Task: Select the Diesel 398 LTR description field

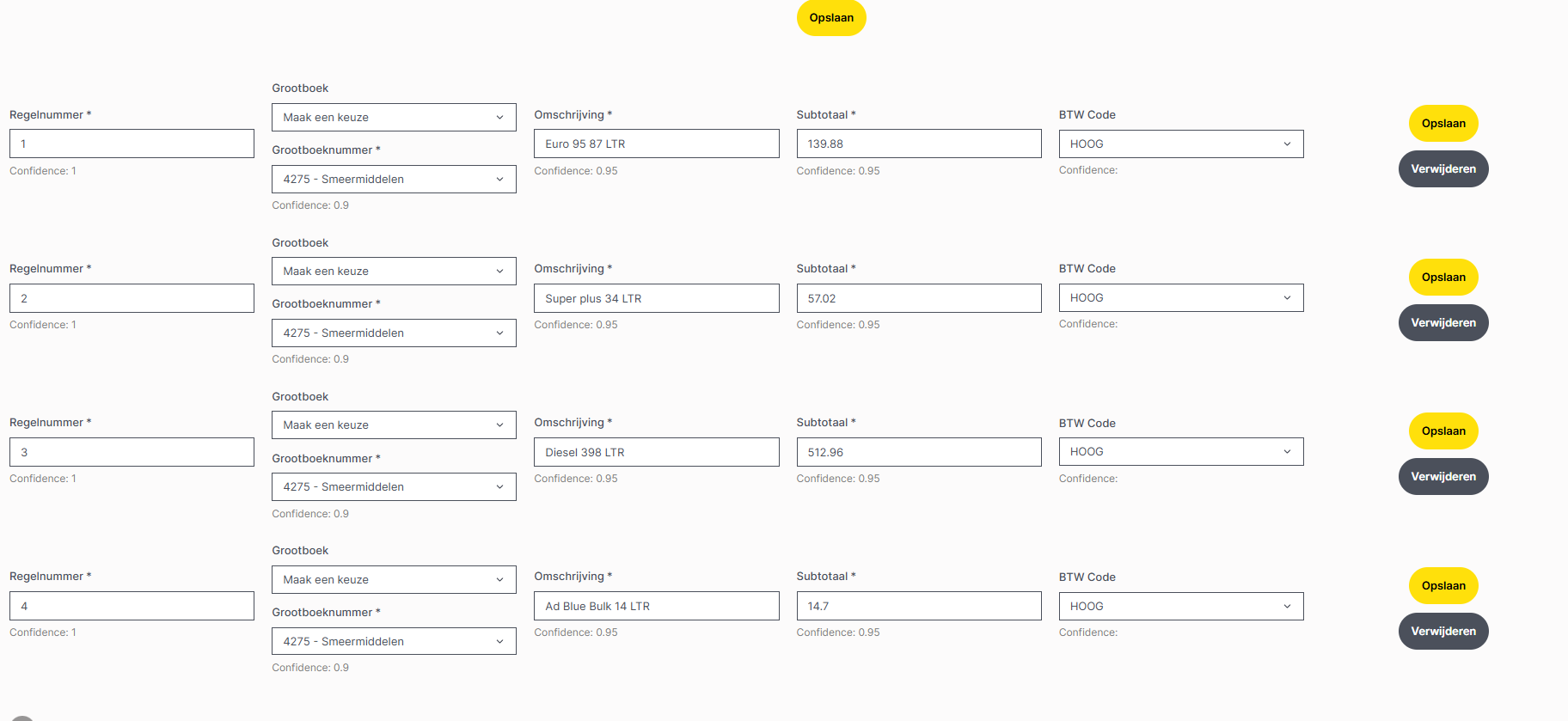Action: click(x=656, y=453)
